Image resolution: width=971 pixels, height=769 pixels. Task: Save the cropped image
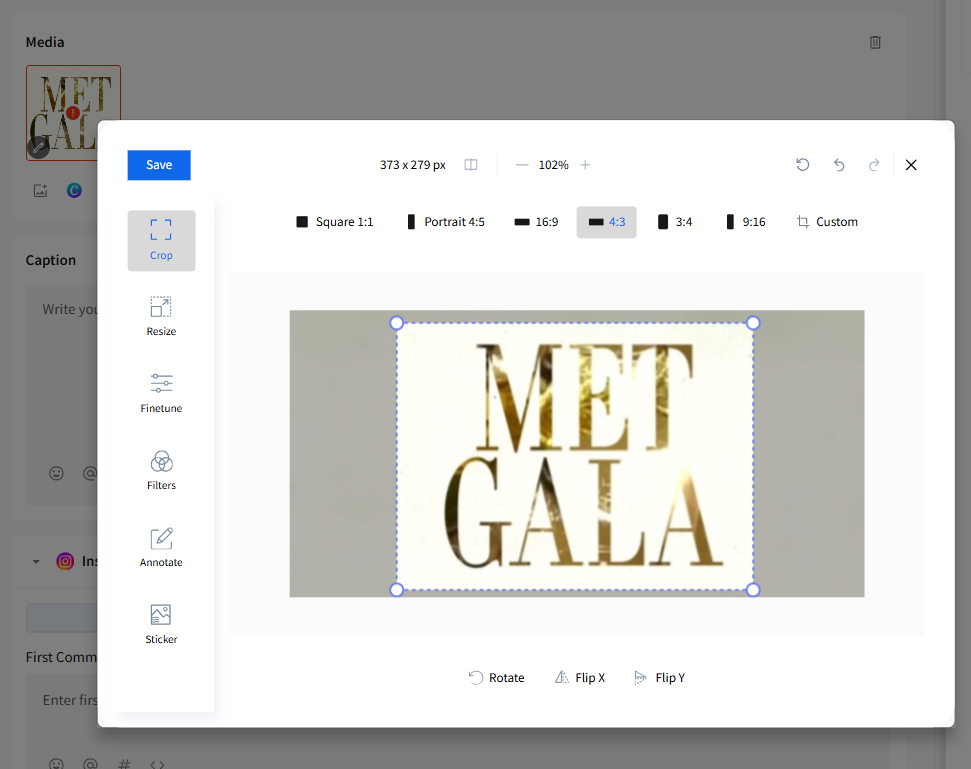(x=159, y=165)
